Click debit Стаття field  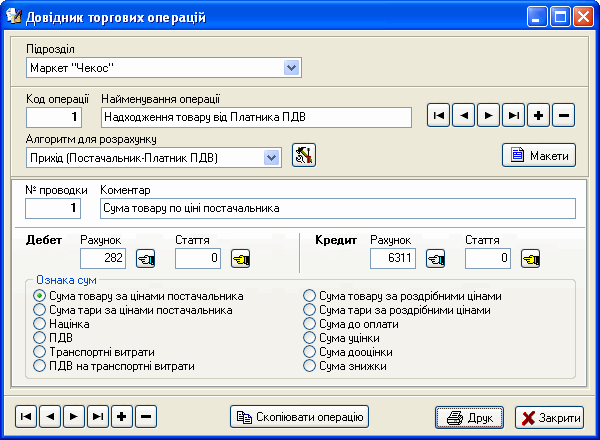point(198,258)
